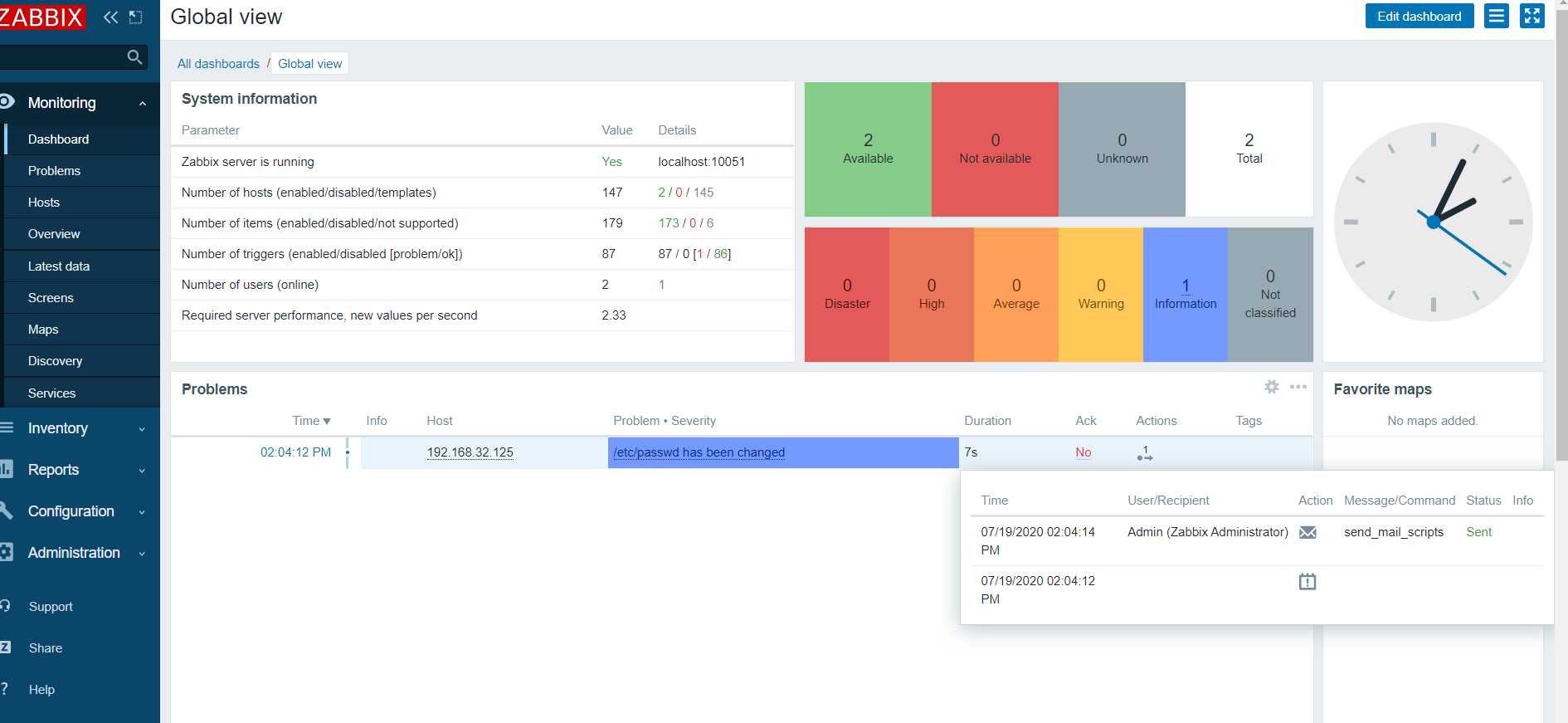Expand the Administration menu section

pos(142,554)
